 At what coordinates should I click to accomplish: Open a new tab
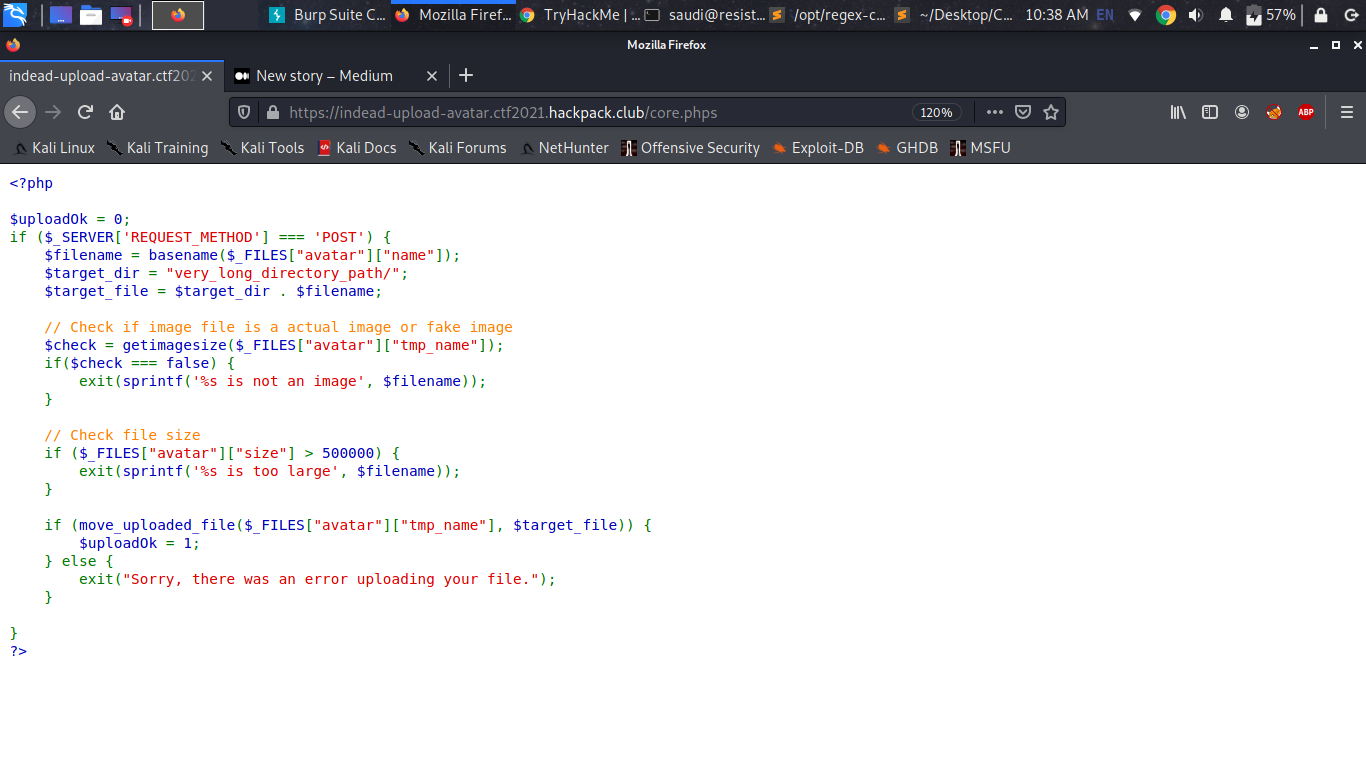coord(466,76)
